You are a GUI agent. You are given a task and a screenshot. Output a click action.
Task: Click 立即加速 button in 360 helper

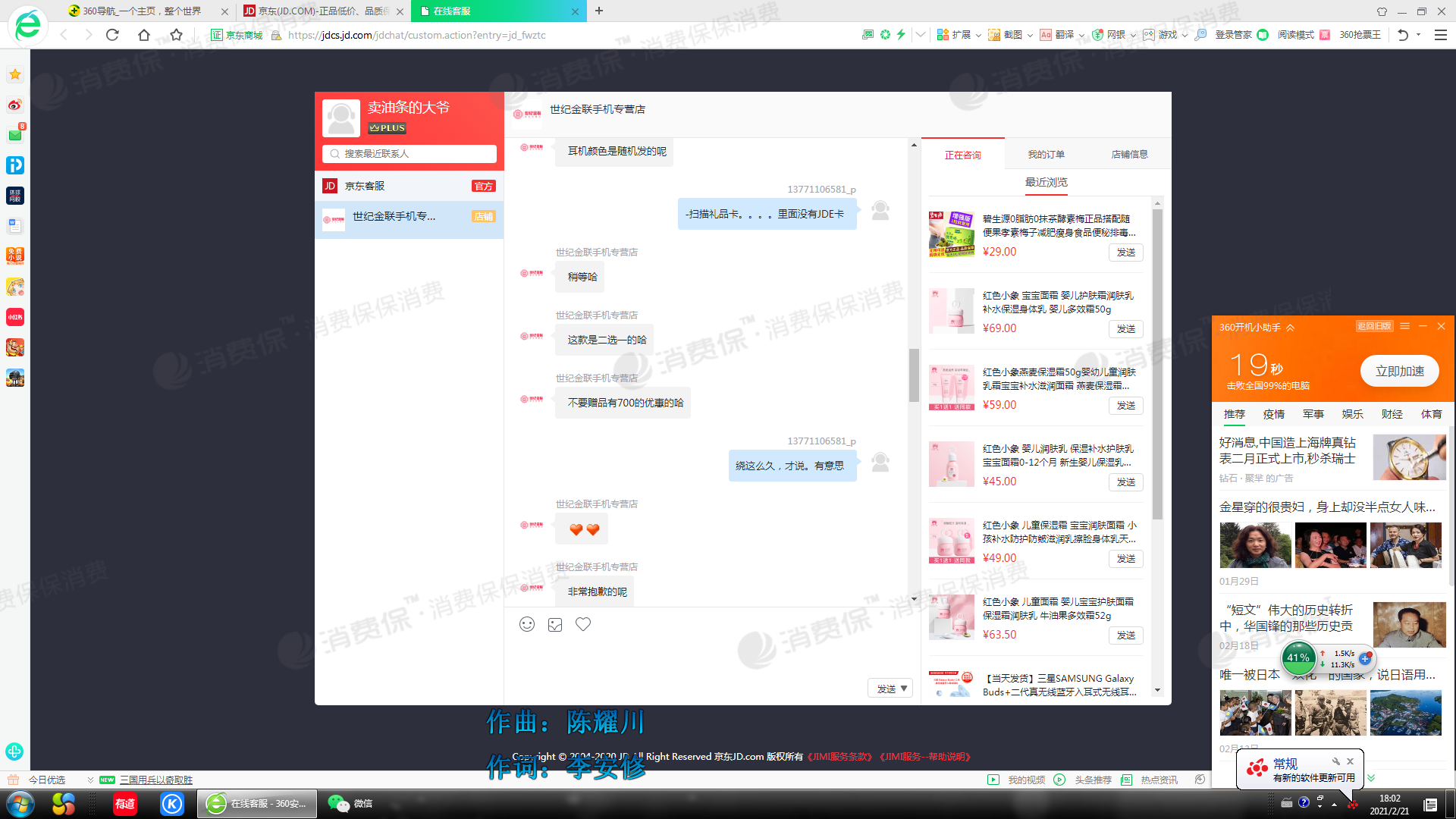[1396, 370]
